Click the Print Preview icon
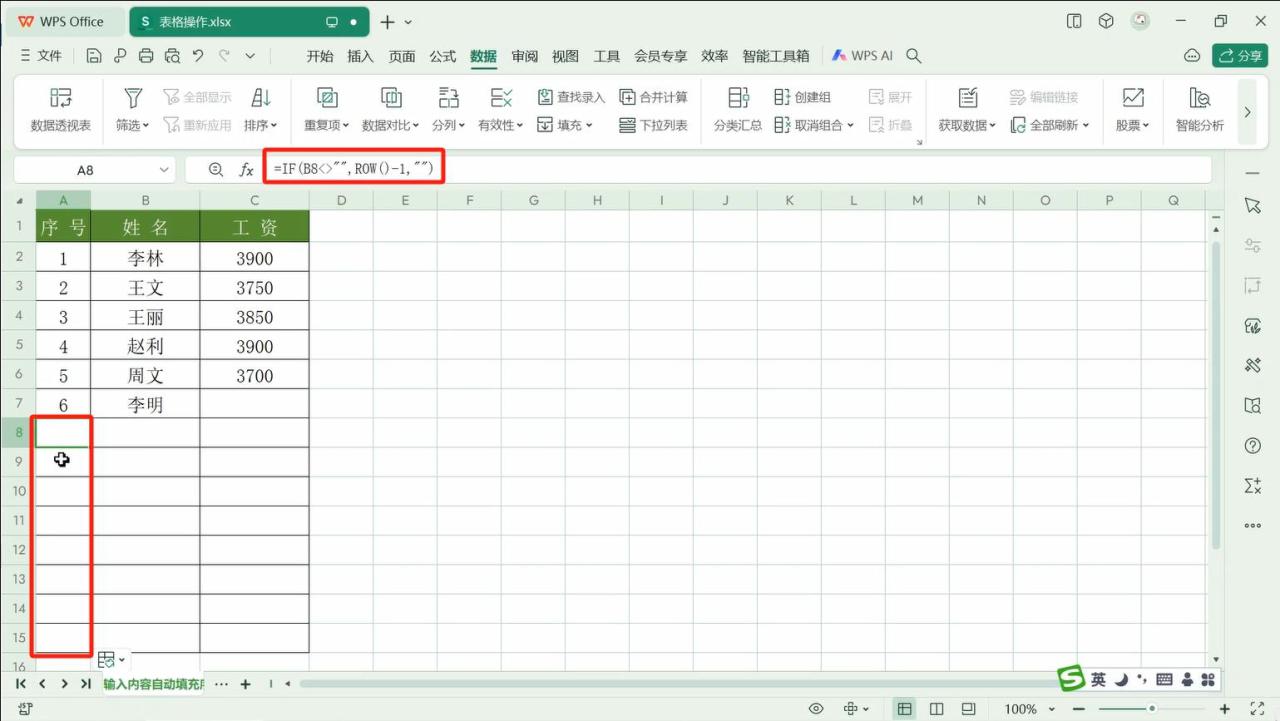The image size is (1280, 721). tap(172, 56)
